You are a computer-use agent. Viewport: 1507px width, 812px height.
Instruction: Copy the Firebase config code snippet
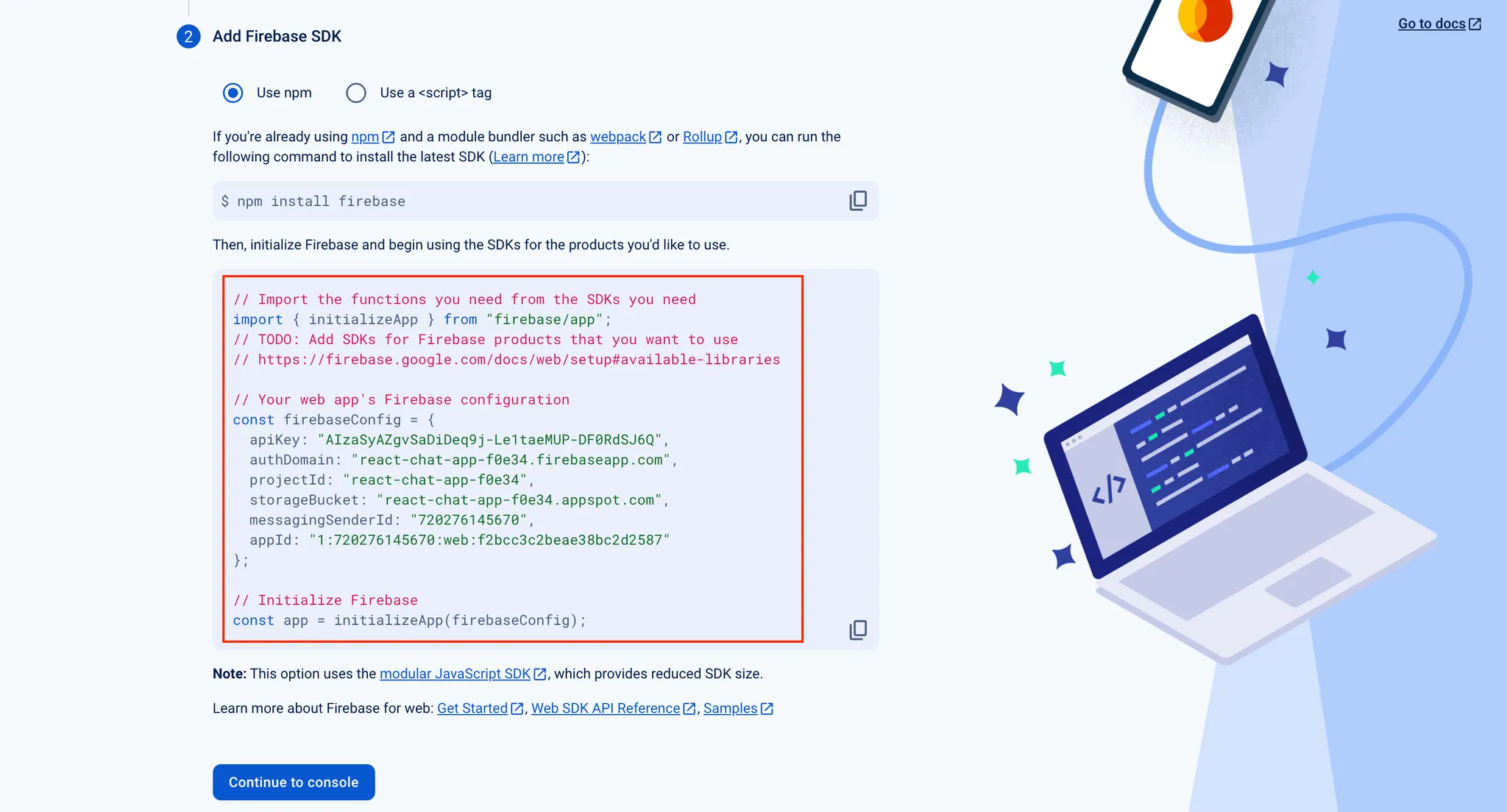pos(858,630)
